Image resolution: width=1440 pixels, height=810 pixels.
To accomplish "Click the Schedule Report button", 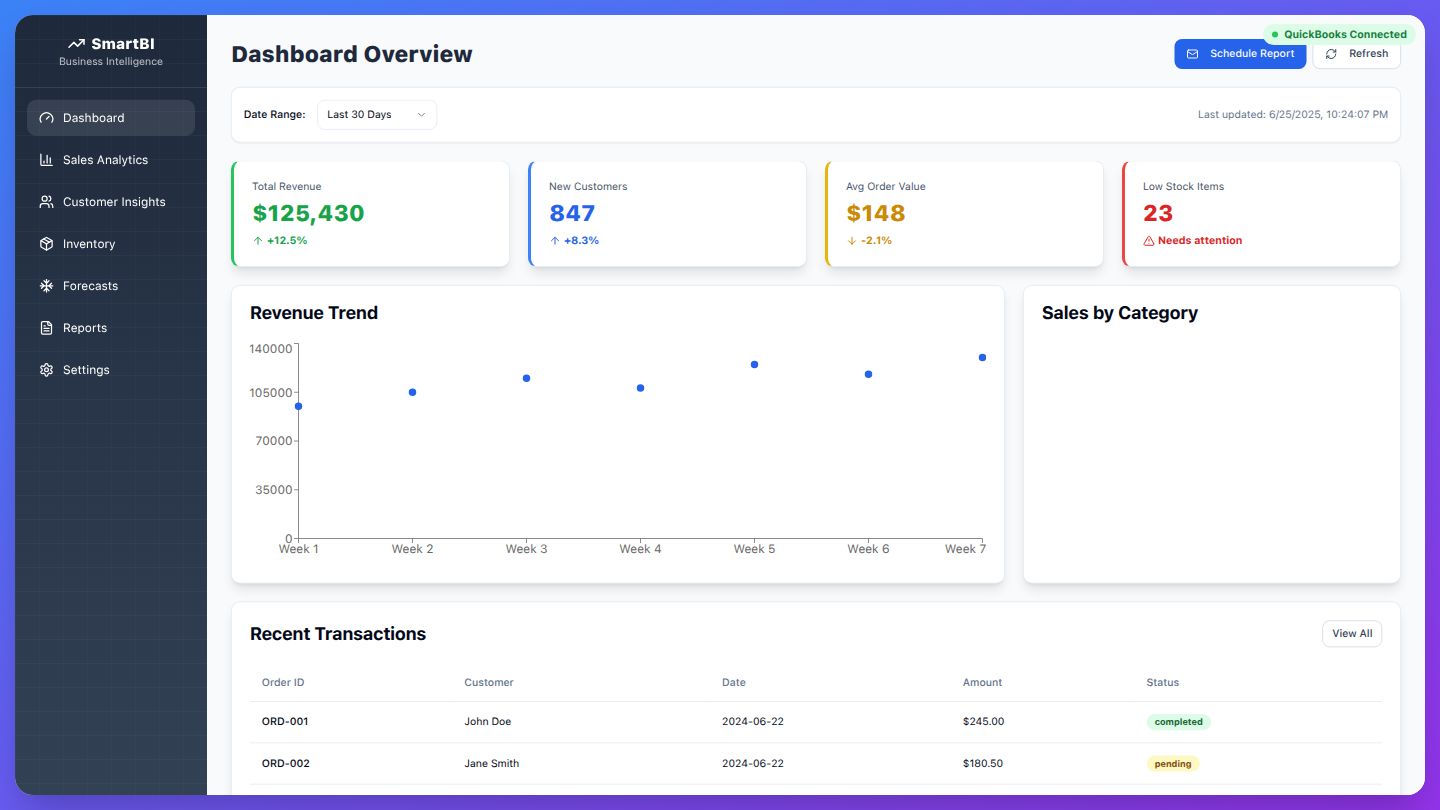I will (x=1240, y=54).
